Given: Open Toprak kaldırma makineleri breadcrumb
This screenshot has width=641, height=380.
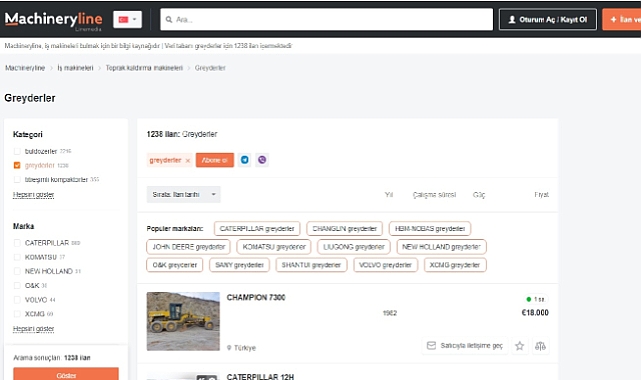Looking at the screenshot, I should [x=144, y=68].
